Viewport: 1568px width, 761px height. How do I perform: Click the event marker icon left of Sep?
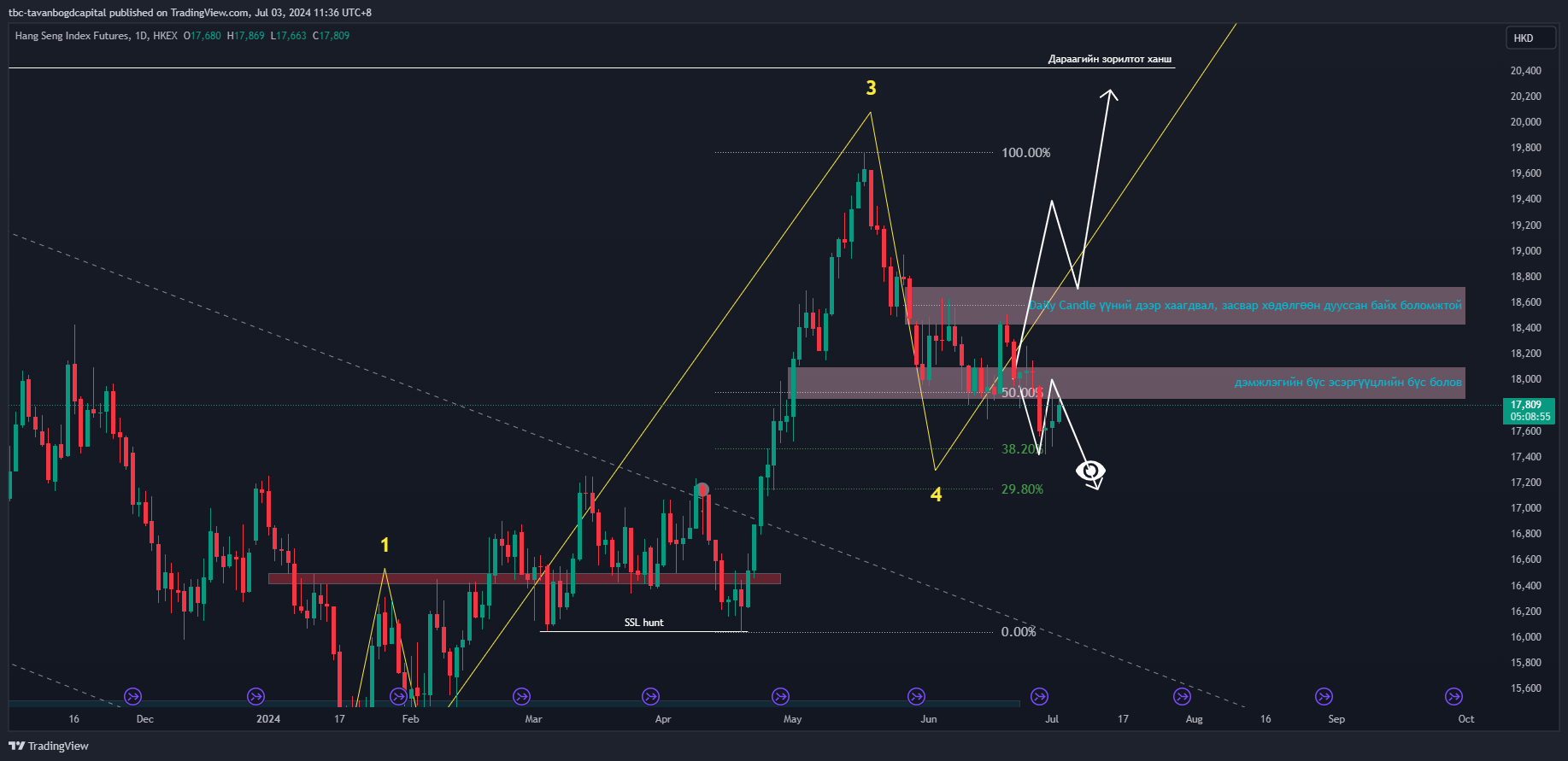1324,696
